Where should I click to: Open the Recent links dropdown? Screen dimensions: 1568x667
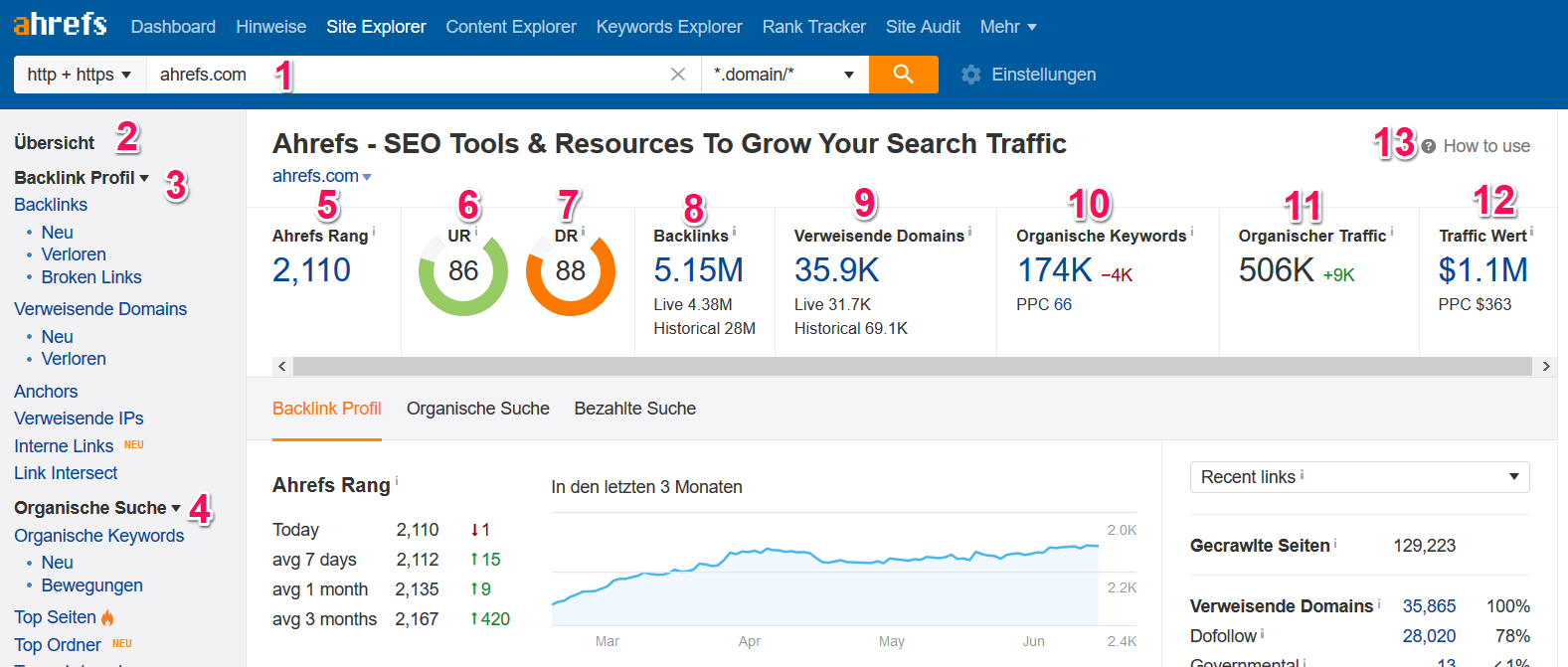[x=1359, y=477]
